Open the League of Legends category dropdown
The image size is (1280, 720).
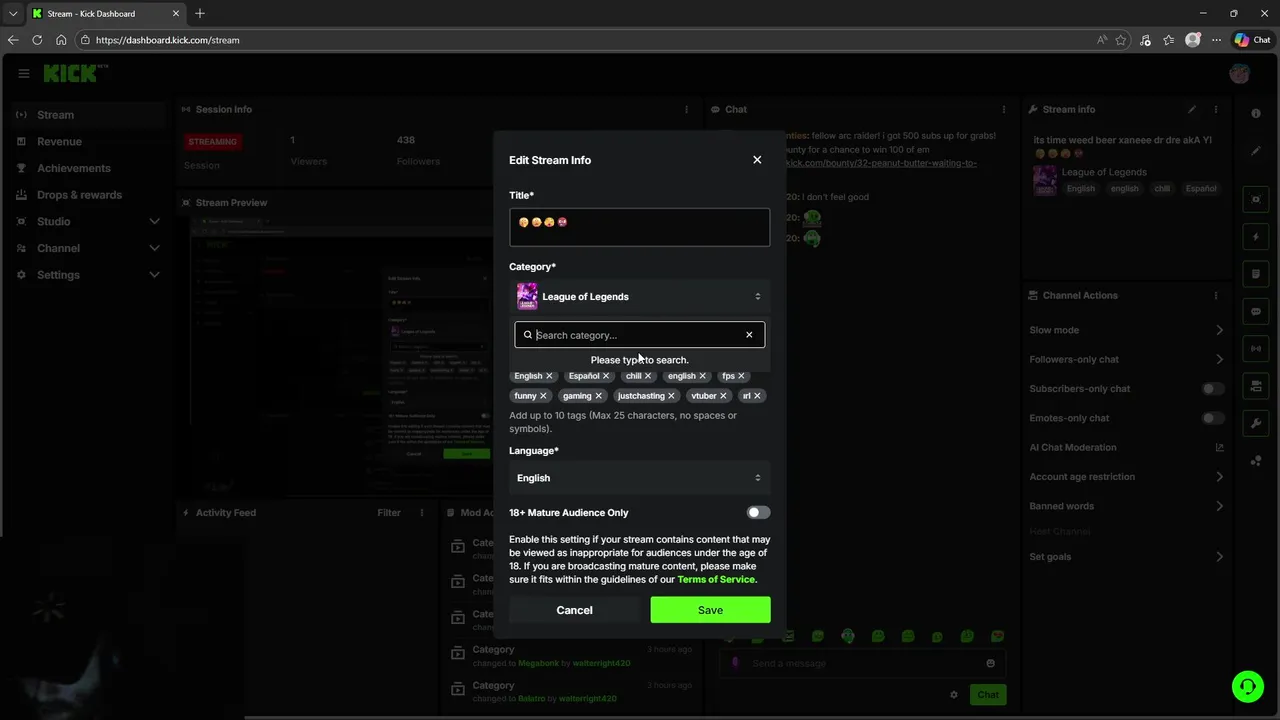pyautogui.click(x=640, y=297)
